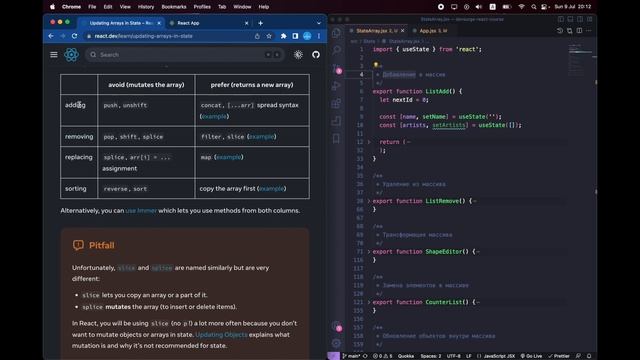Open the sorting example link

tap(271, 189)
